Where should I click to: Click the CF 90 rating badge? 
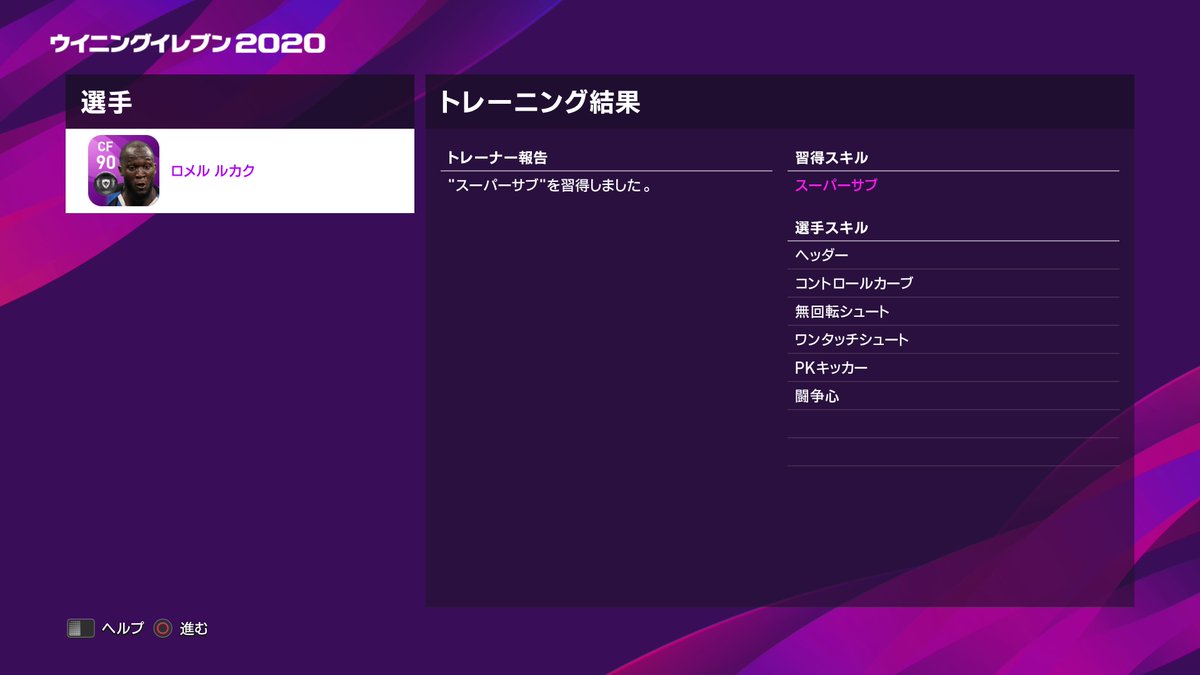tap(105, 155)
